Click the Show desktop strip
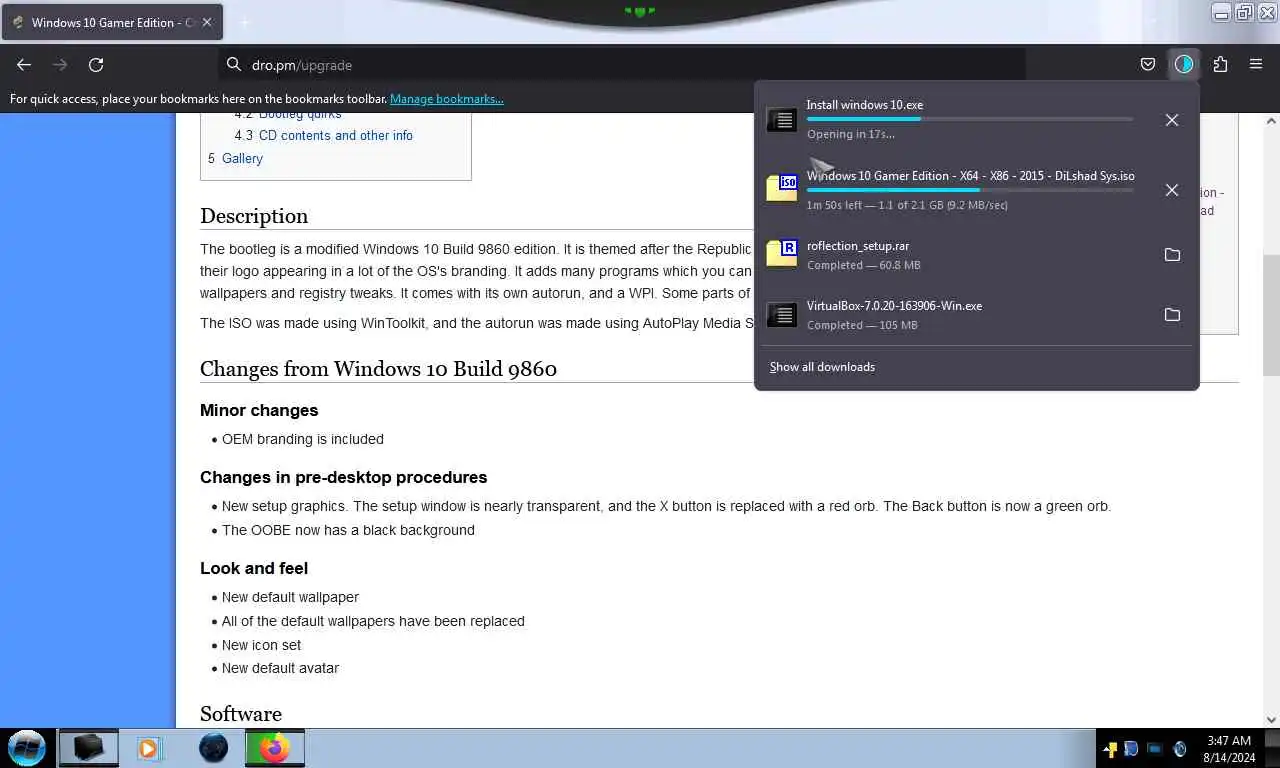 (1273, 748)
